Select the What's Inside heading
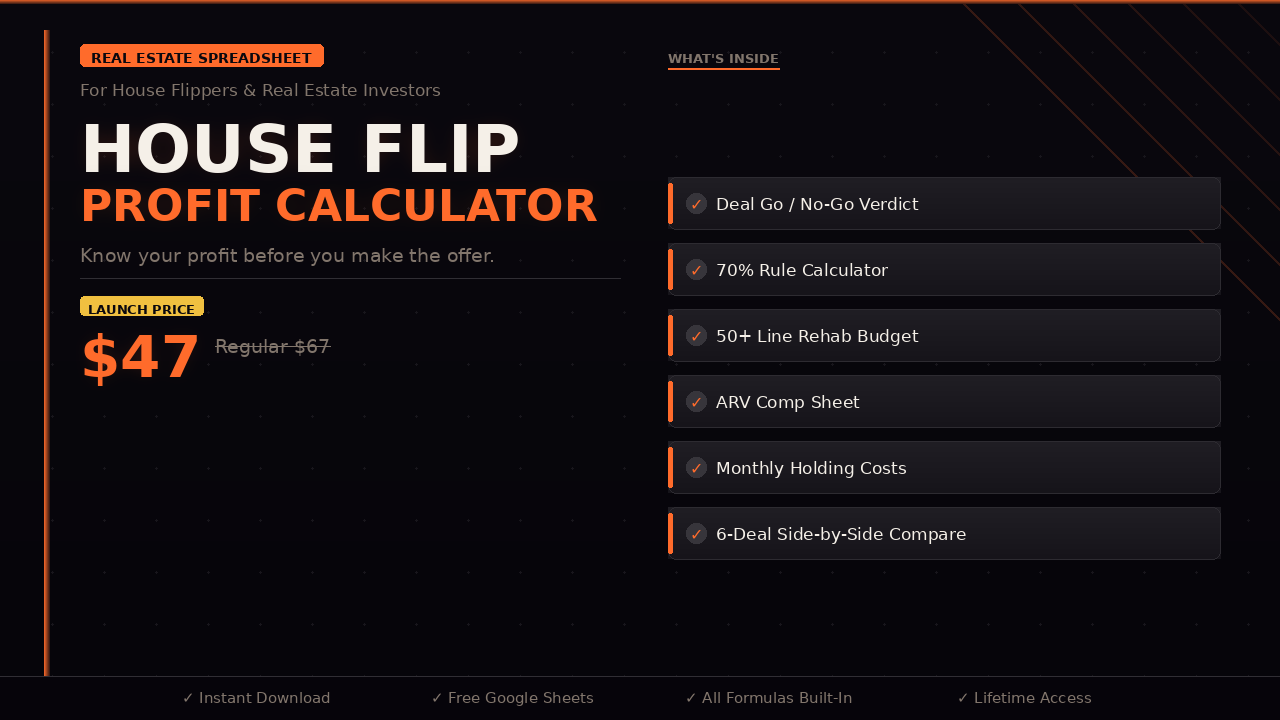The height and width of the screenshot is (720, 1280). tap(723, 59)
